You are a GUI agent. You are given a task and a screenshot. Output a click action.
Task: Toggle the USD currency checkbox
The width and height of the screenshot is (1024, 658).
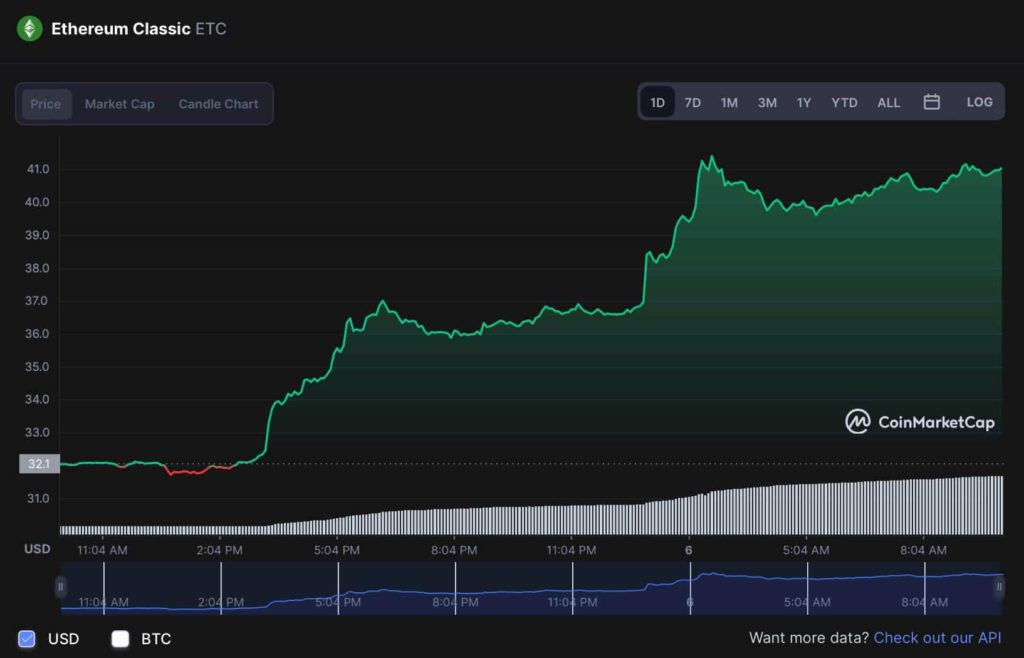click(x=27, y=638)
